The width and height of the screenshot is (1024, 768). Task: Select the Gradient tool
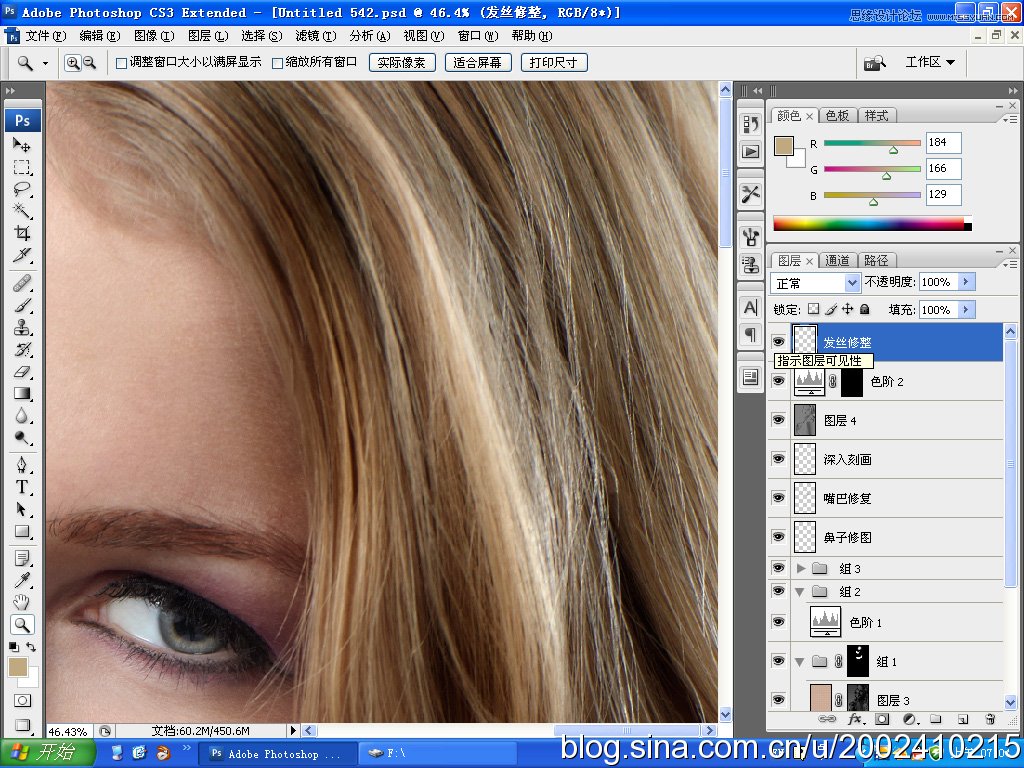pos(22,394)
